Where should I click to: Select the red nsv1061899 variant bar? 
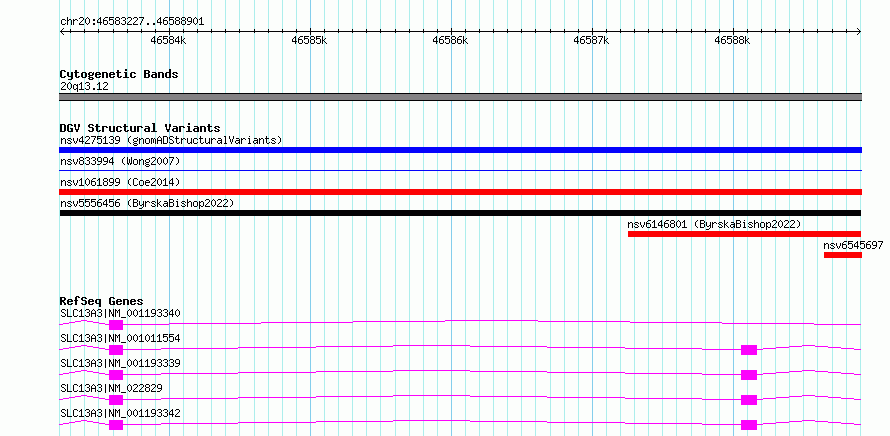click(460, 192)
